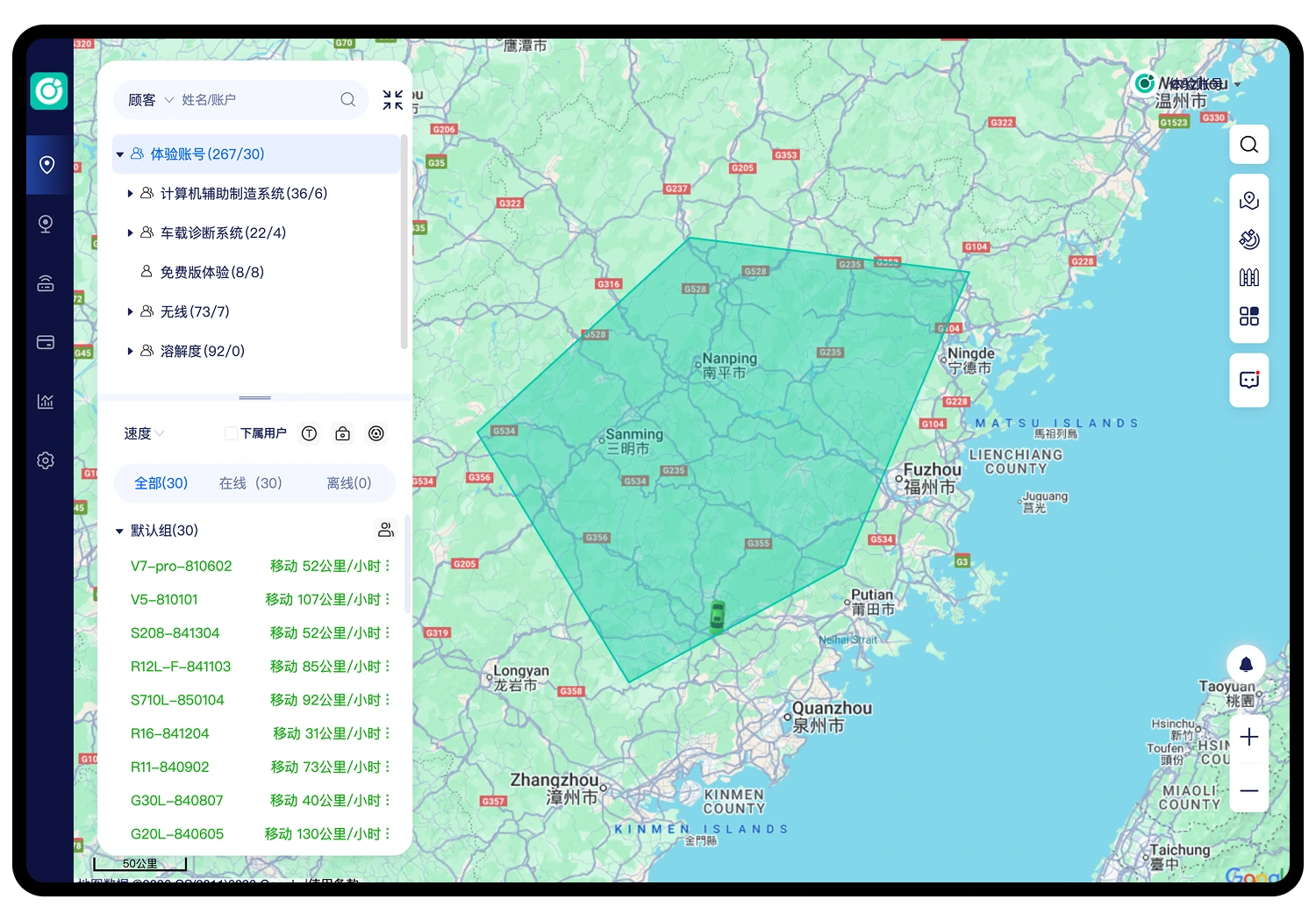1316x921 pixels.
Task: Open the settings gear in left sidebar
Action: click(46, 460)
